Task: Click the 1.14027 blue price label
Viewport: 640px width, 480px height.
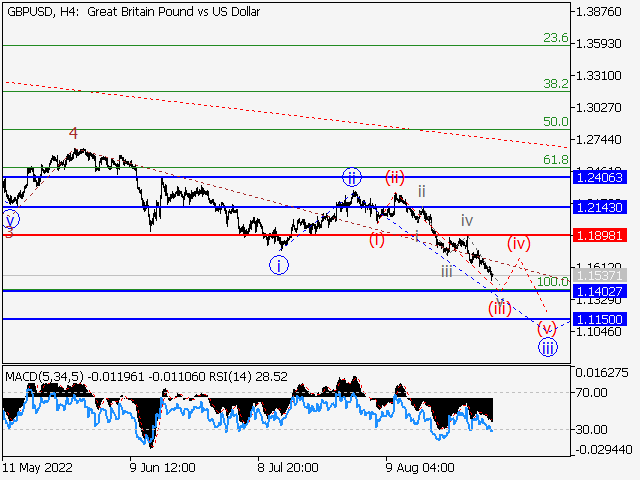Action: [600, 291]
